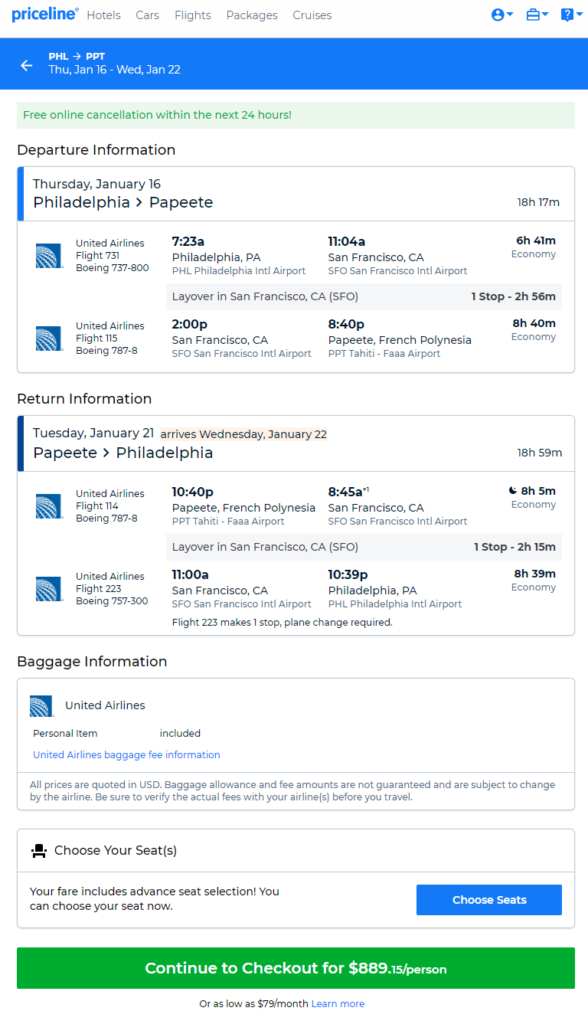This screenshot has height=1024, width=588.
Task: Open the My Trips briefcase dropdown
Action: point(537,14)
